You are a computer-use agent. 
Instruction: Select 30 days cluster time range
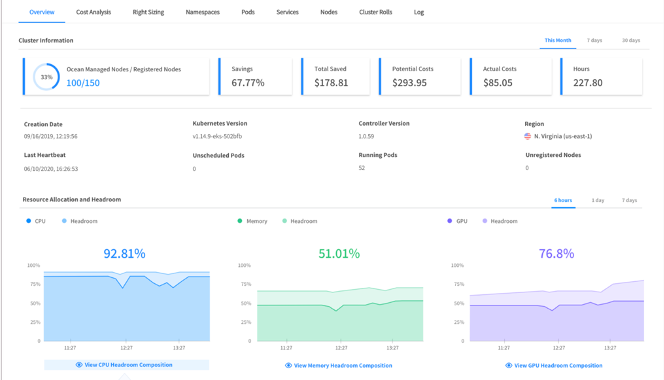pyautogui.click(x=631, y=40)
